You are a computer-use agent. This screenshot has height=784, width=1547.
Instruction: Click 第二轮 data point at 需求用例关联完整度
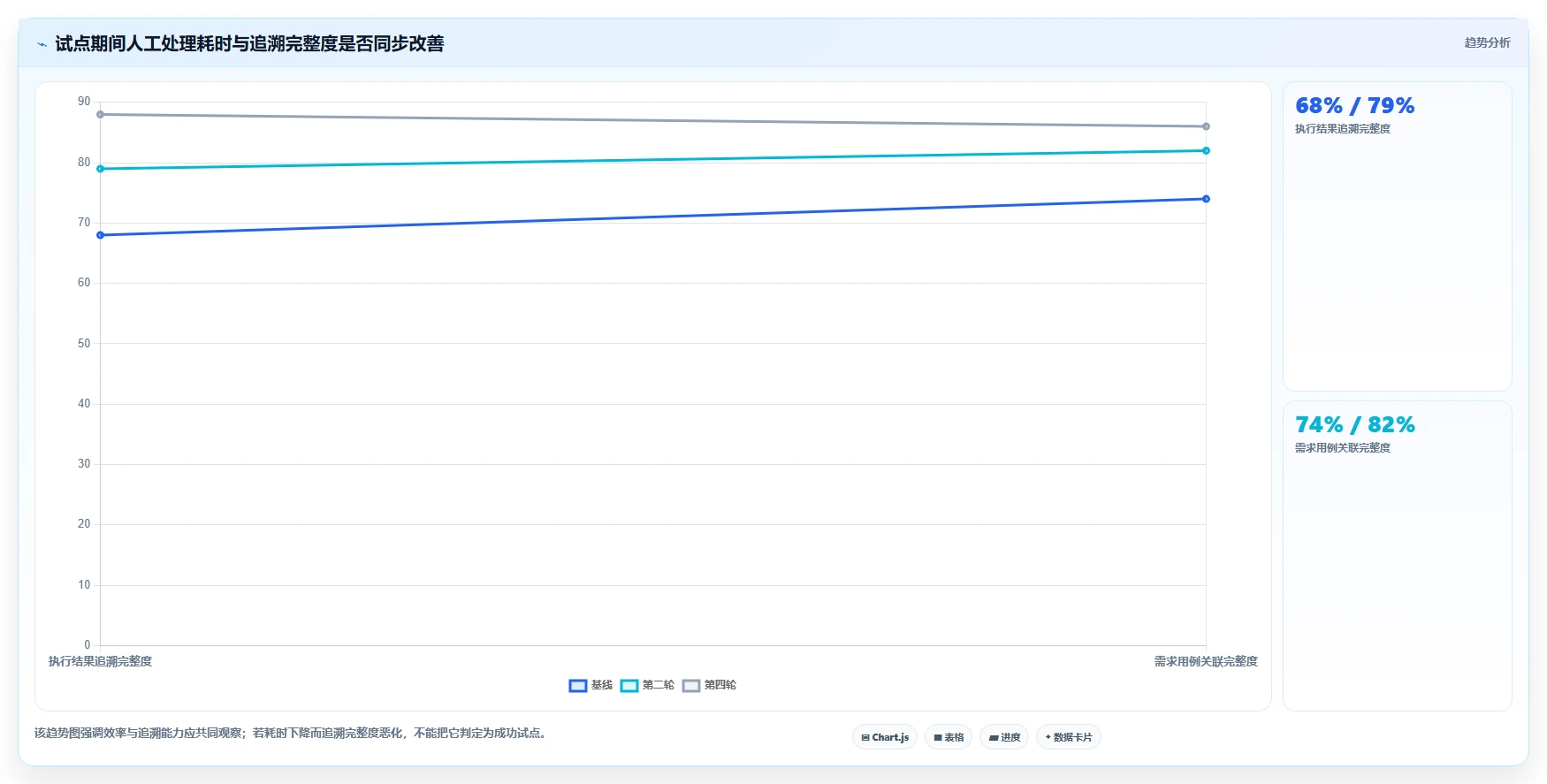pos(1206,150)
